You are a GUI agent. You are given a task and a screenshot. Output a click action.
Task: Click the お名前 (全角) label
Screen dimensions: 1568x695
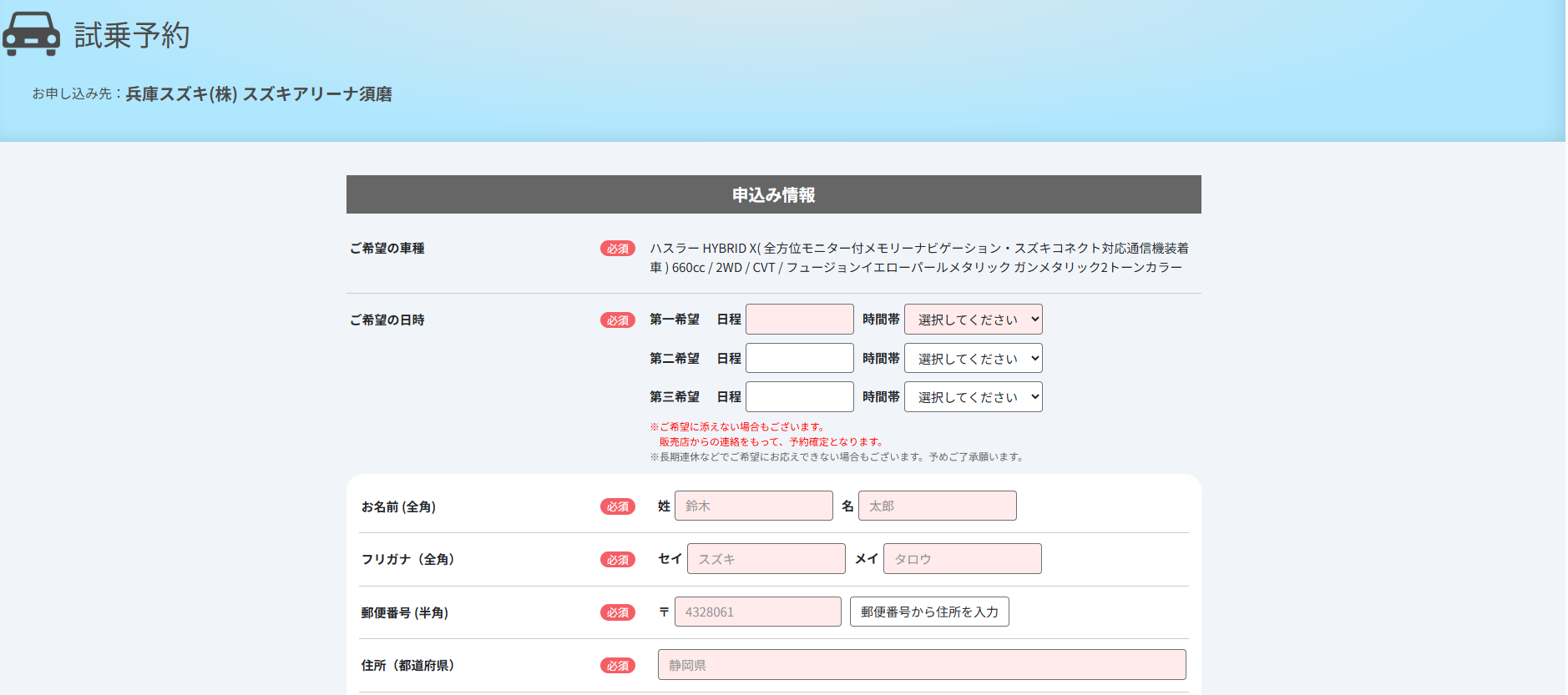(398, 507)
